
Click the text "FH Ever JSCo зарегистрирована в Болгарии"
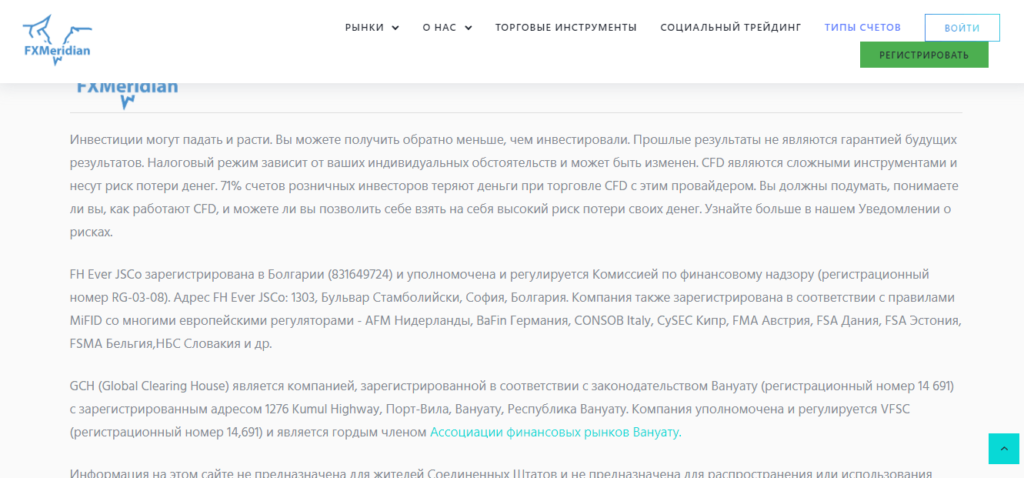[x=197, y=274]
